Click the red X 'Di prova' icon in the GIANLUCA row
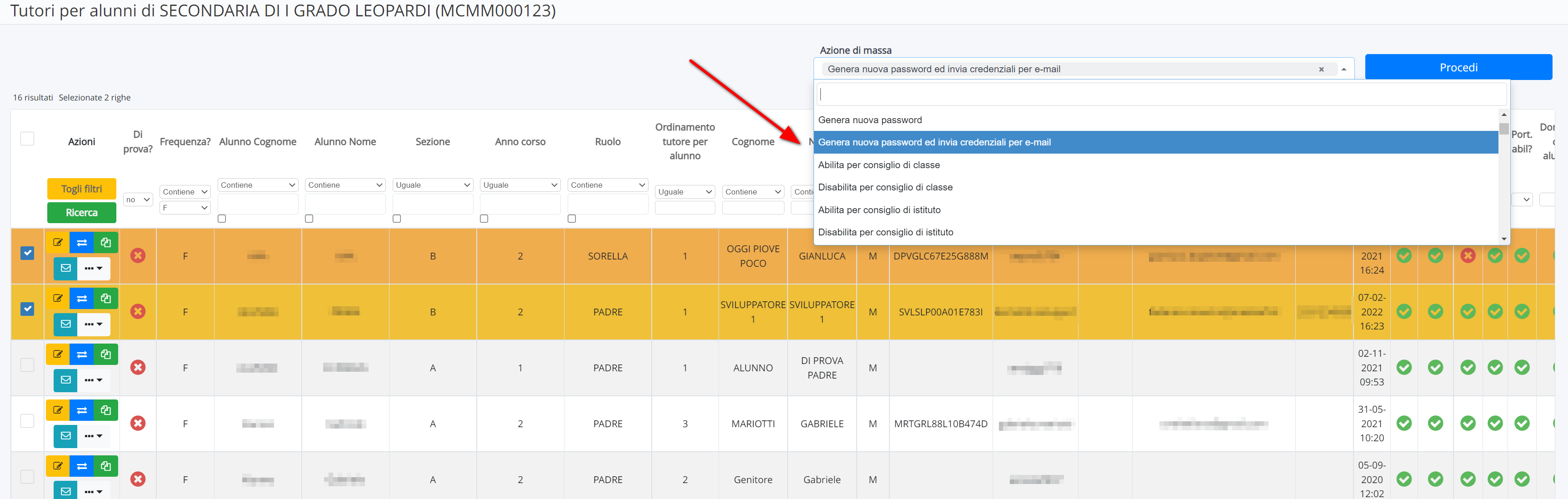The width and height of the screenshot is (1568, 499). coord(138,255)
